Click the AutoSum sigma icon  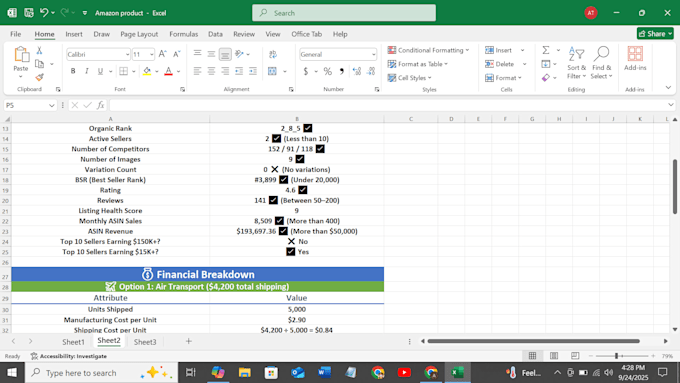coord(546,50)
